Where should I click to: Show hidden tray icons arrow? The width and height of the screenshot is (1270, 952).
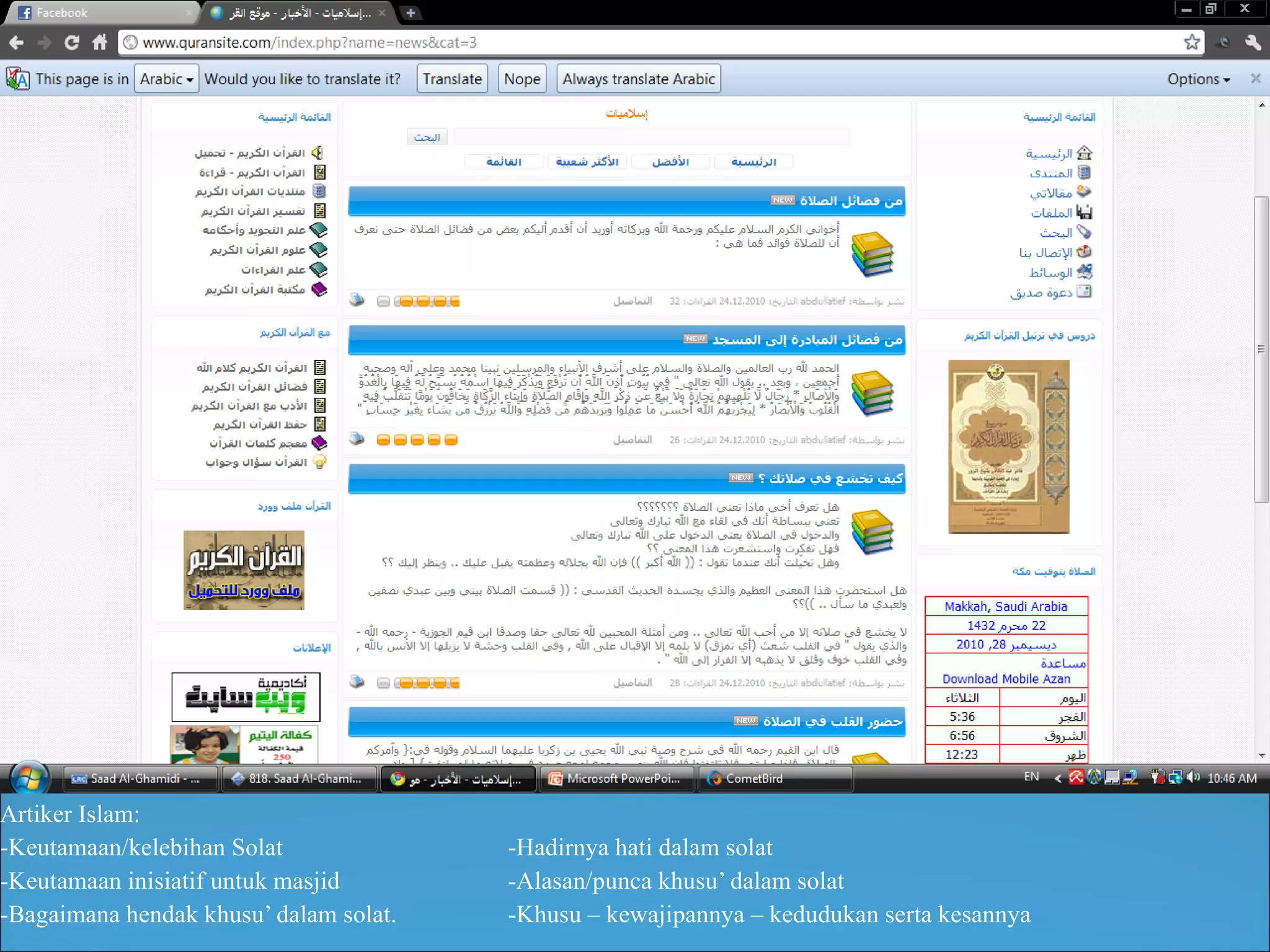point(1058,778)
